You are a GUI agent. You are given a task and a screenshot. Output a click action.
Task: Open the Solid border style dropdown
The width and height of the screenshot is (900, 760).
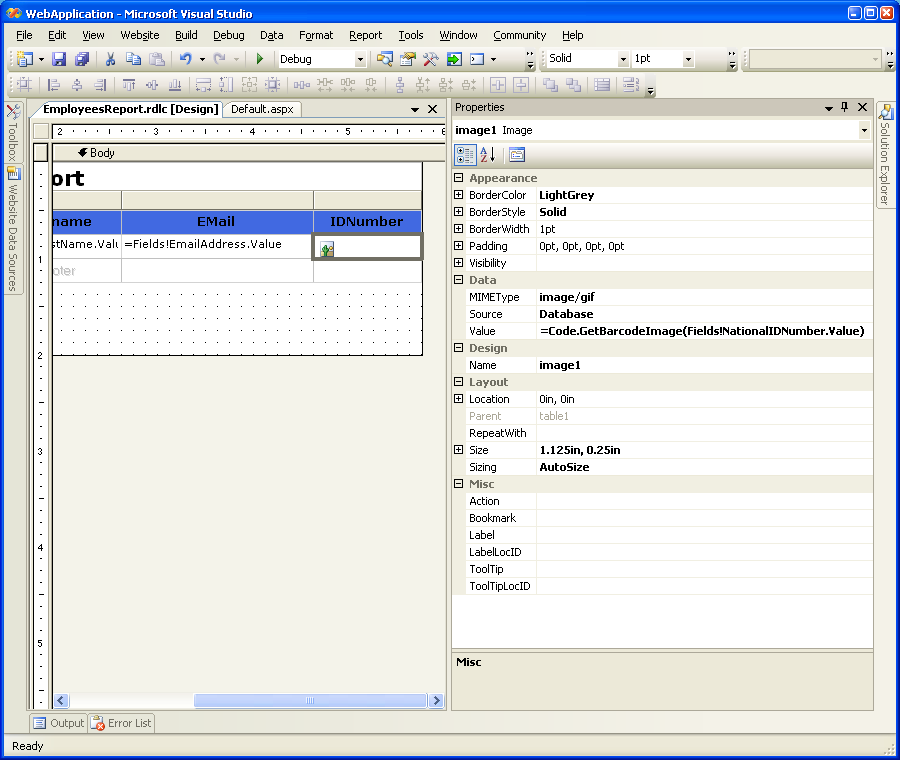(623, 60)
